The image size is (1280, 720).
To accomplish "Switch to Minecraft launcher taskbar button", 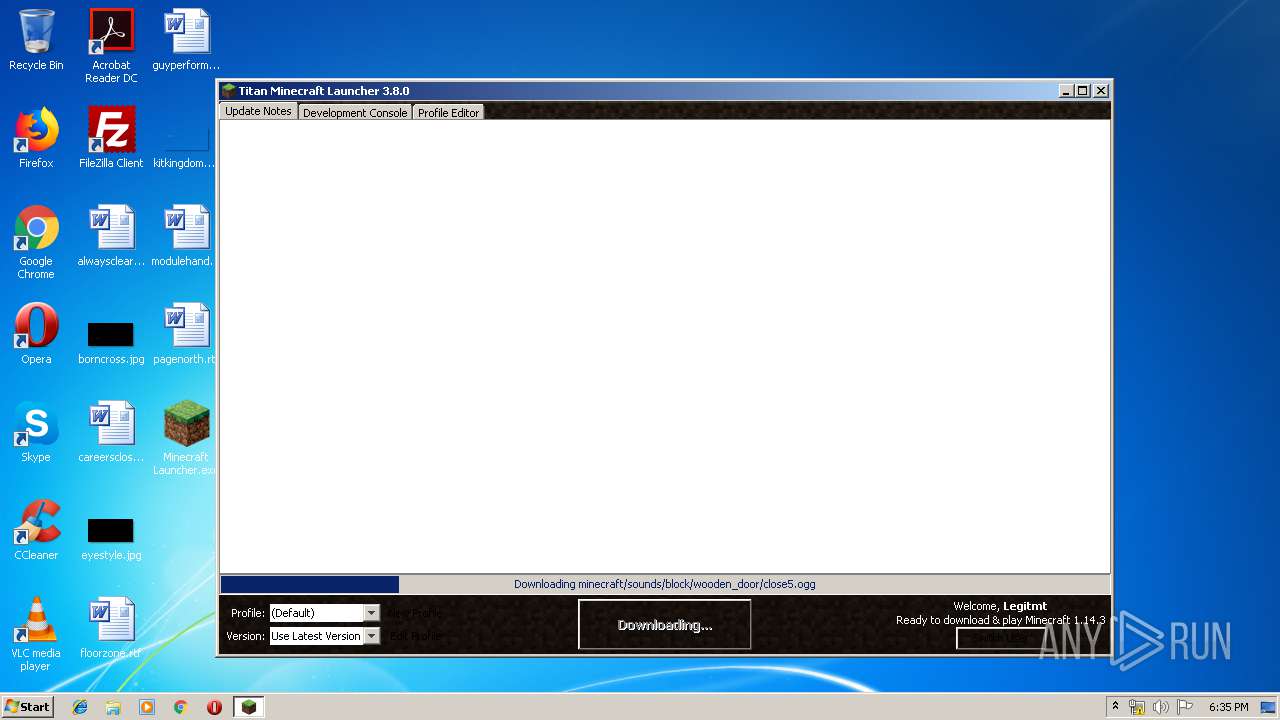I will (248, 707).
